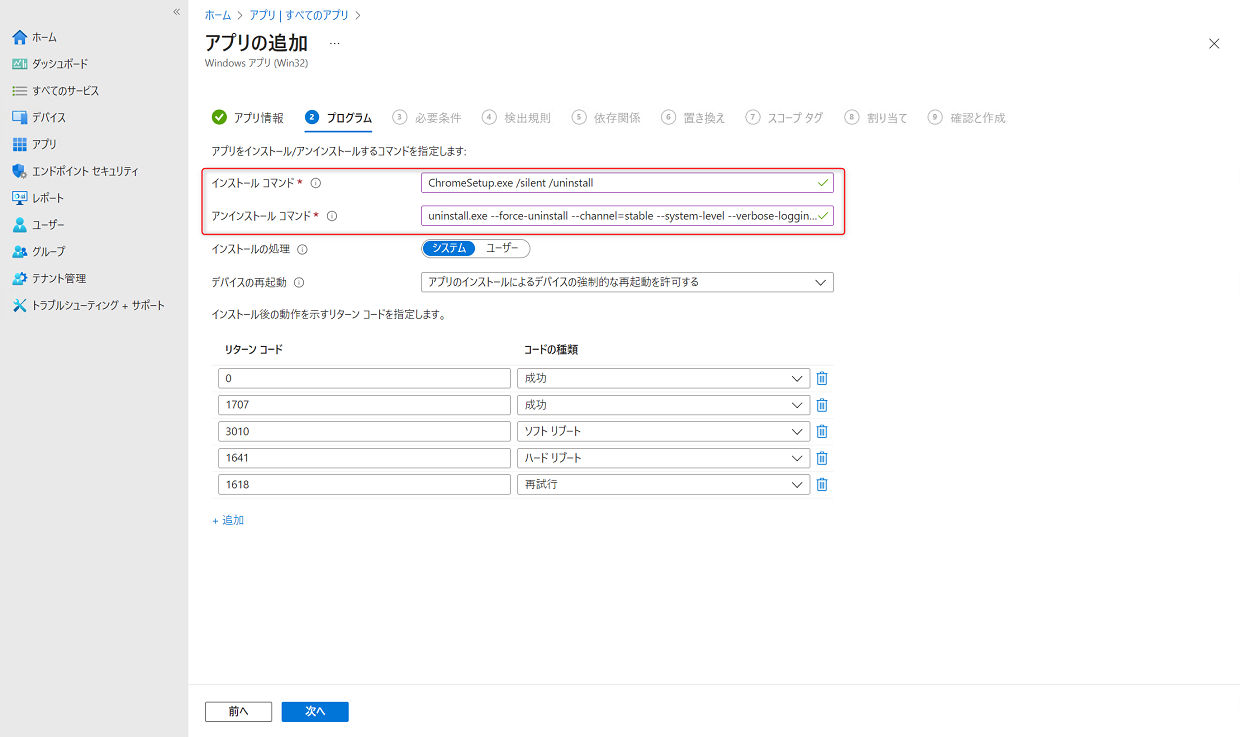Delete the return code 1707 row

(822, 405)
